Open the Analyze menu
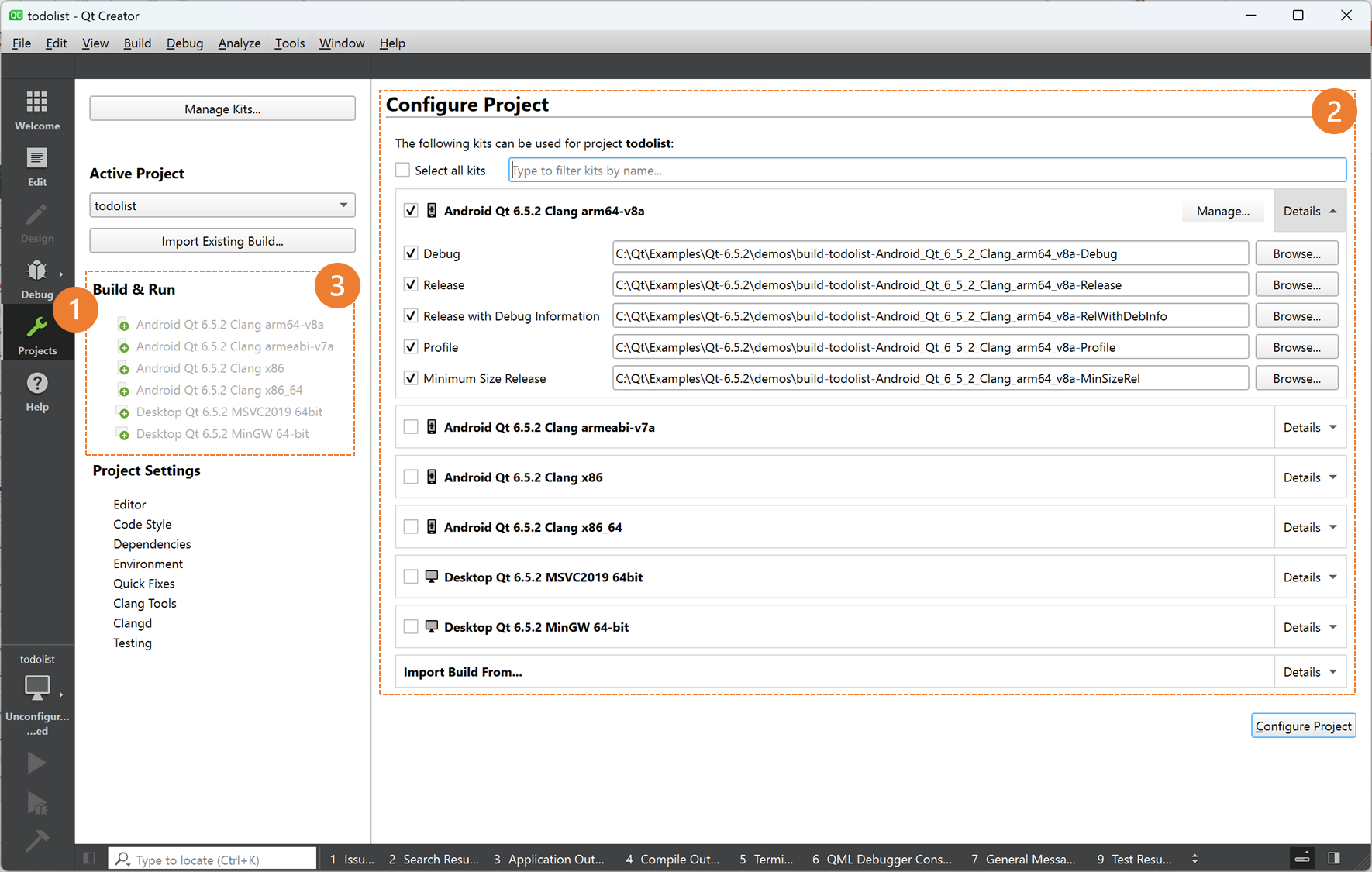This screenshot has height=872, width=1372. click(x=240, y=43)
